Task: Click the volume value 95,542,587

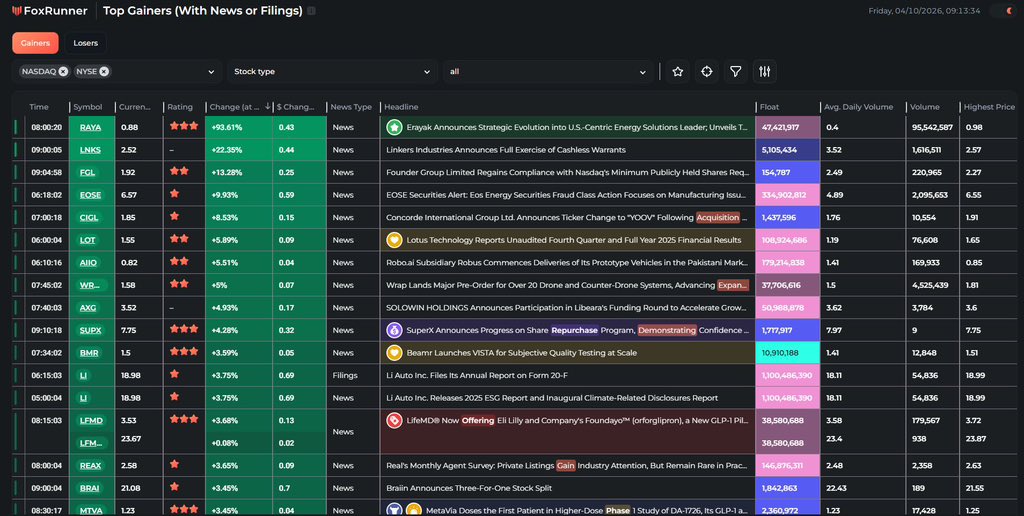Action: click(x=933, y=127)
